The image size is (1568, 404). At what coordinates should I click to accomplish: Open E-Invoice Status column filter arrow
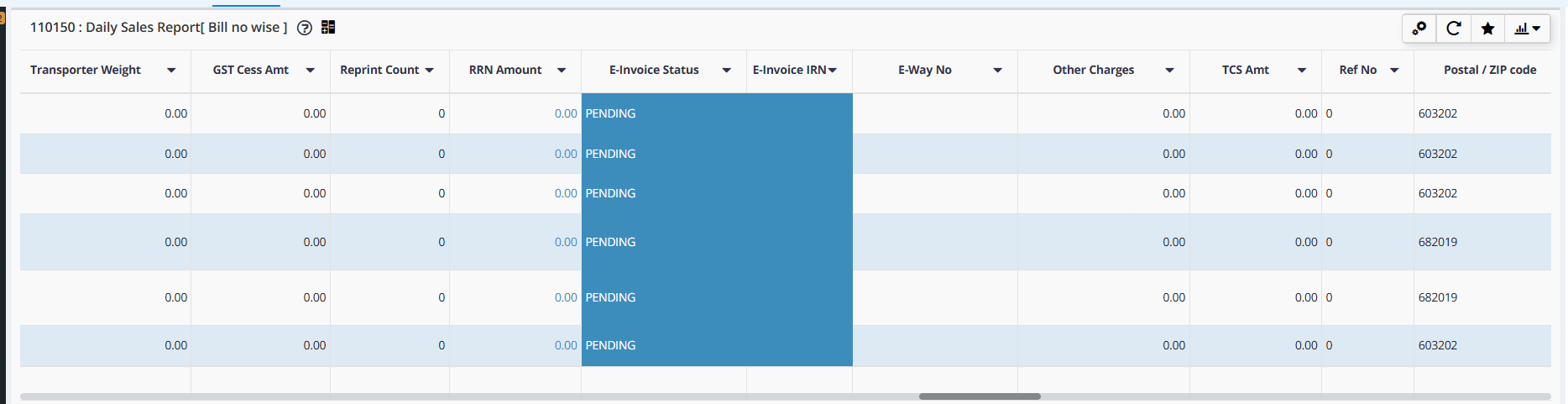[x=727, y=71]
